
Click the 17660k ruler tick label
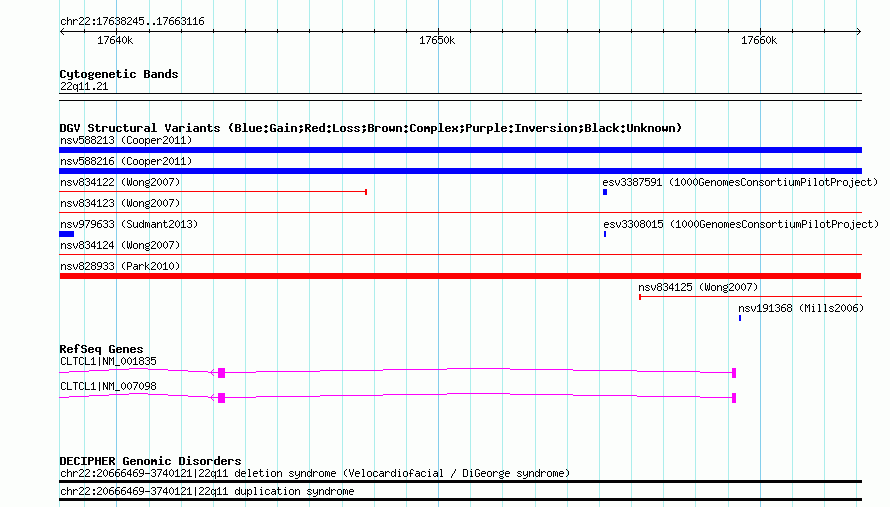[759, 40]
